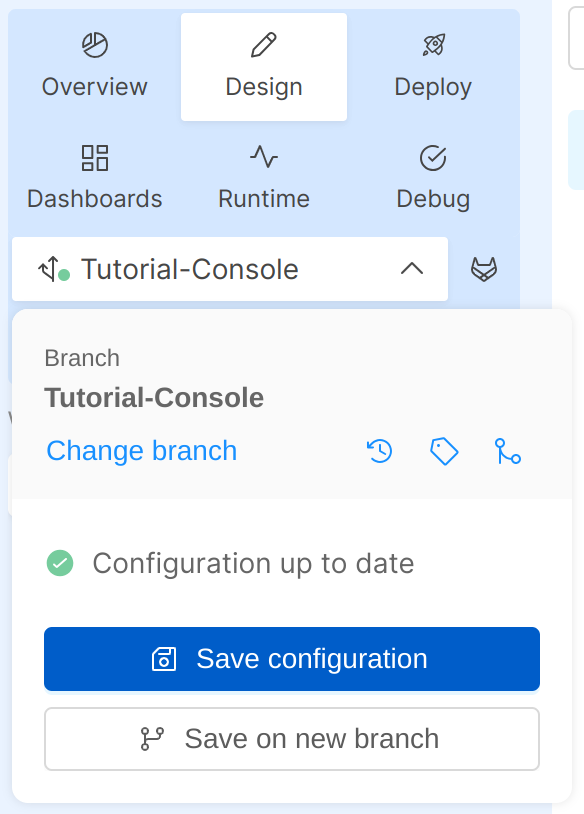The image size is (584, 814).
Task: Switch to the Deploy tab
Action: (x=433, y=67)
